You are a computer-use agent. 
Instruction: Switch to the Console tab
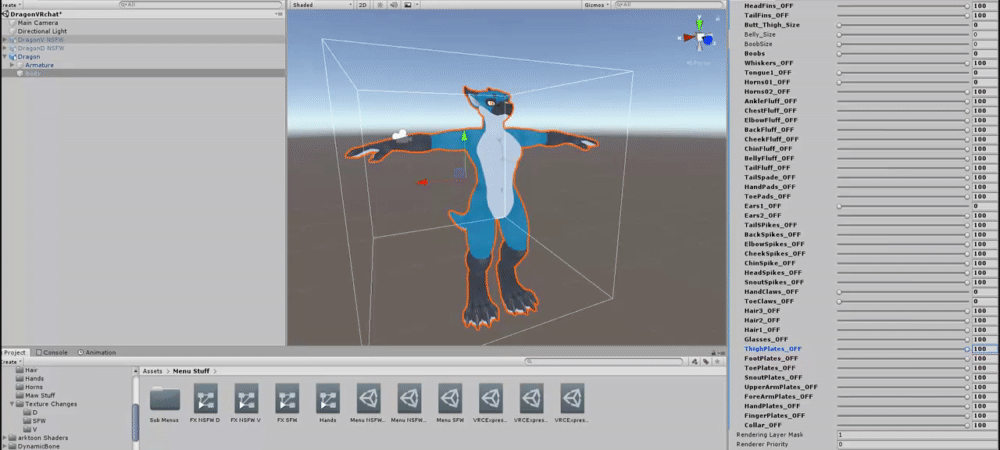coord(52,352)
